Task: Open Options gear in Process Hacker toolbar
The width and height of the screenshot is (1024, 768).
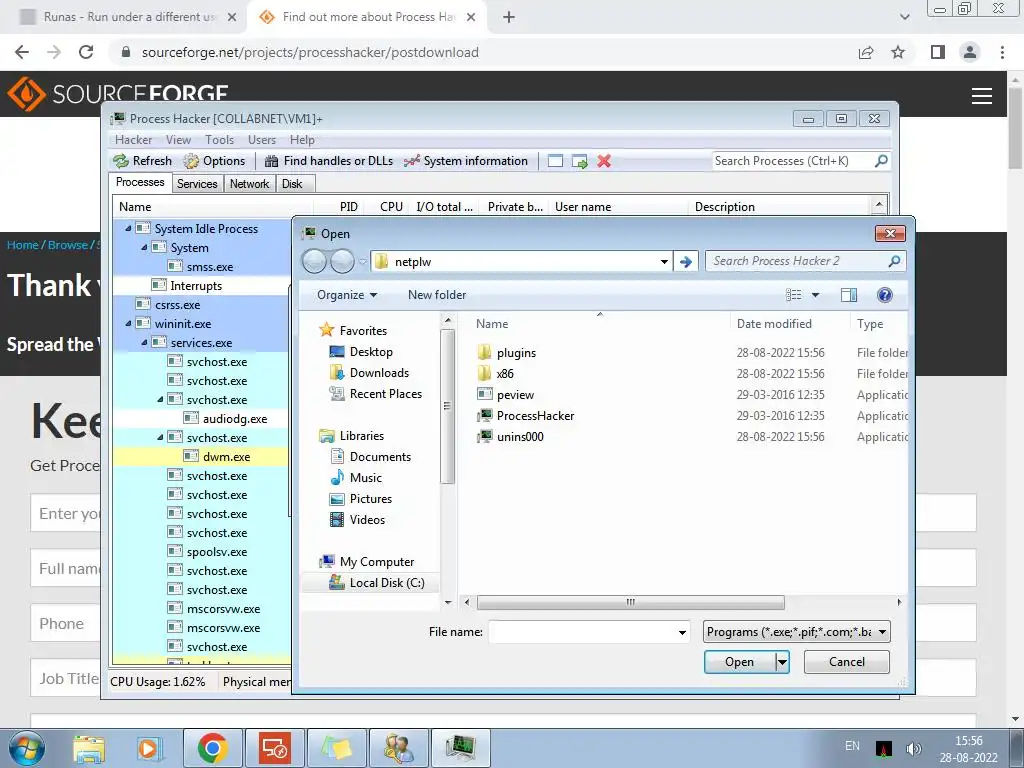Action: tap(191, 161)
